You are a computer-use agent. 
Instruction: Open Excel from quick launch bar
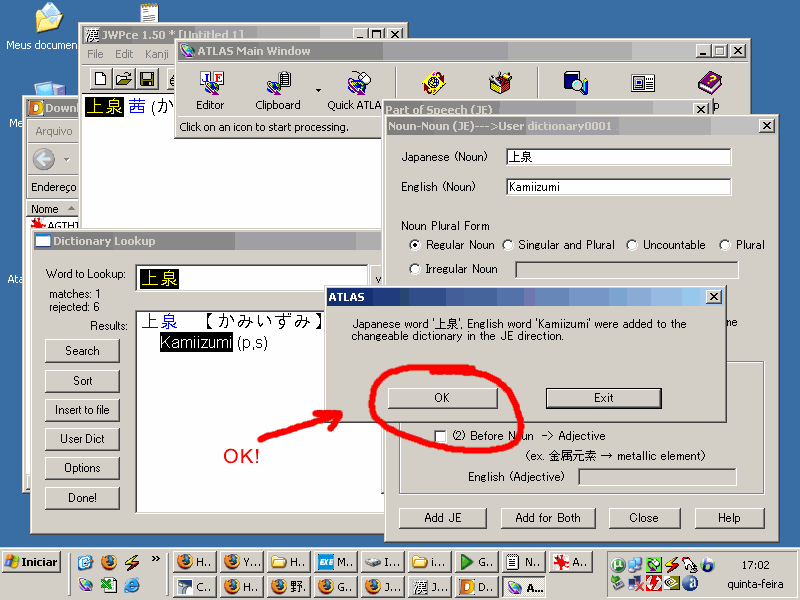[x=109, y=585]
